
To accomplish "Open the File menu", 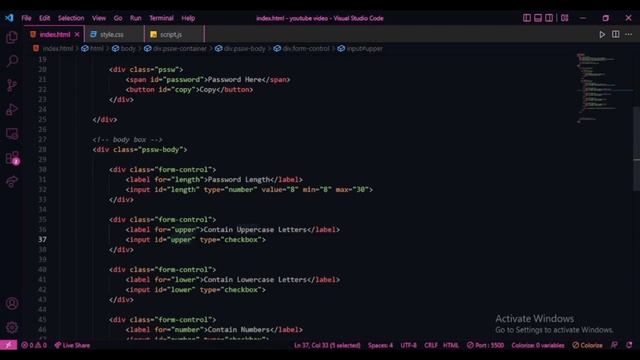I will click(27, 18).
